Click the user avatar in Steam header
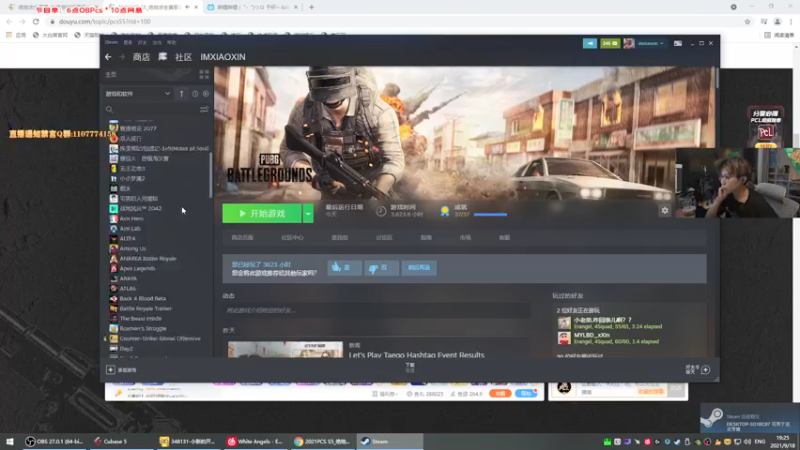800x450 pixels. pyautogui.click(x=629, y=43)
